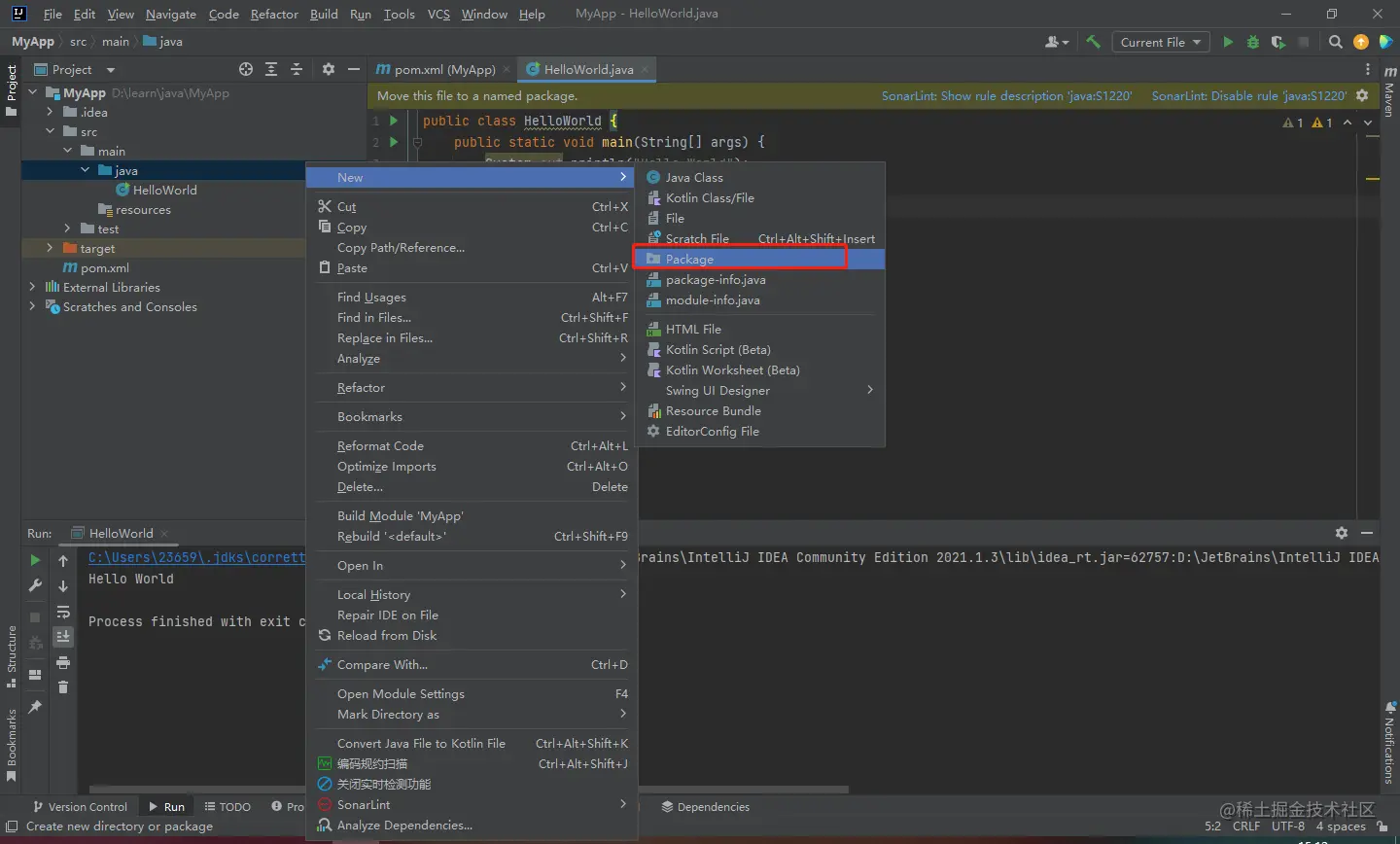Start debugging with the bug icon
Screen dimensions: 1400x844
pos(1253,42)
